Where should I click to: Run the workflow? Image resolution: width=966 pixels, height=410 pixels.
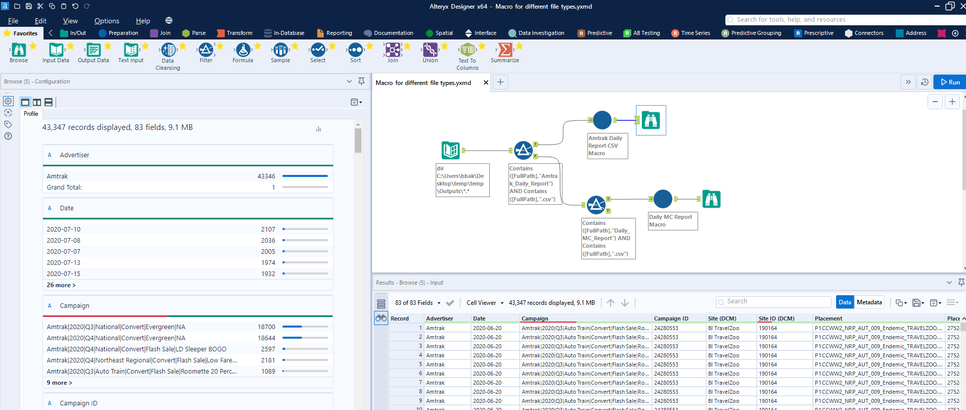[x=948, y=82]
